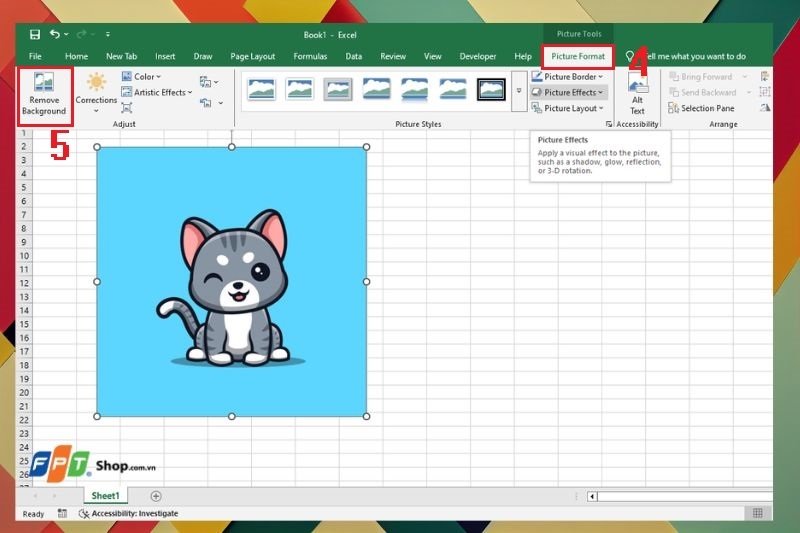Click the Tell me what you want search
Image resolution: width=800 pixels, height=533 pixels.
(x=686, y=56)
